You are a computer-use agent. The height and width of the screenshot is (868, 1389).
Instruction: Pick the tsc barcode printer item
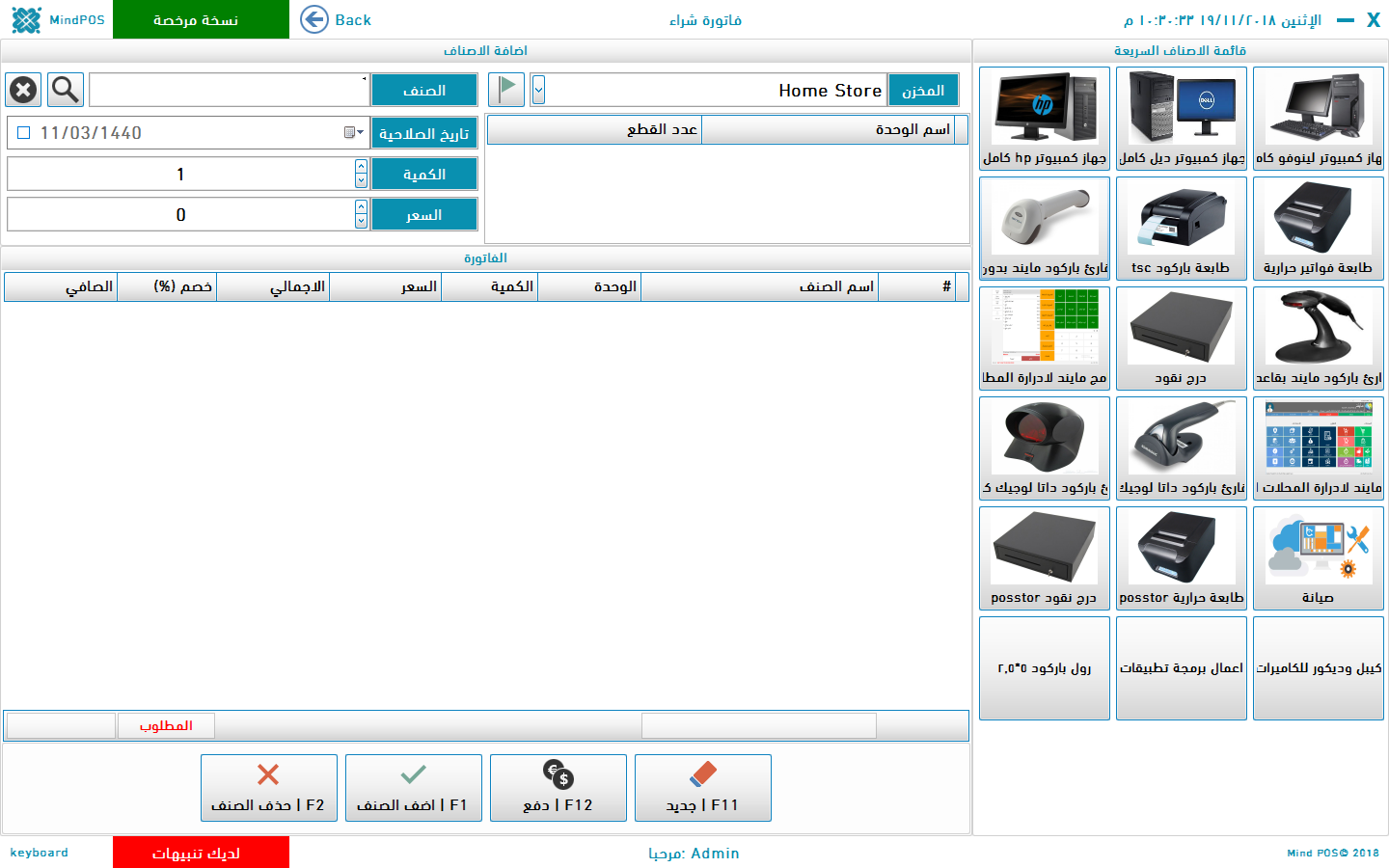1181,229
